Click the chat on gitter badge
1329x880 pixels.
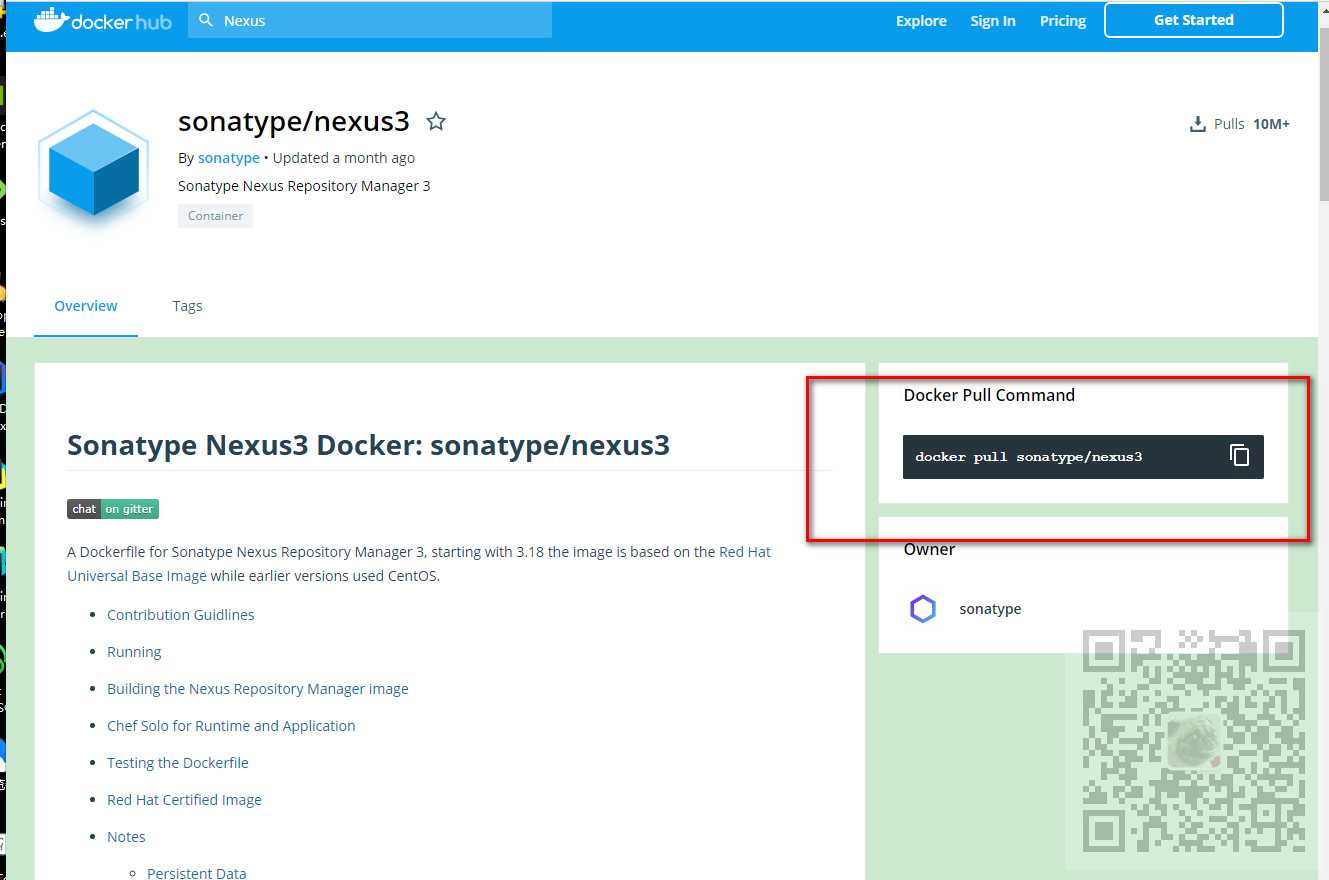[x=113, y=509]
